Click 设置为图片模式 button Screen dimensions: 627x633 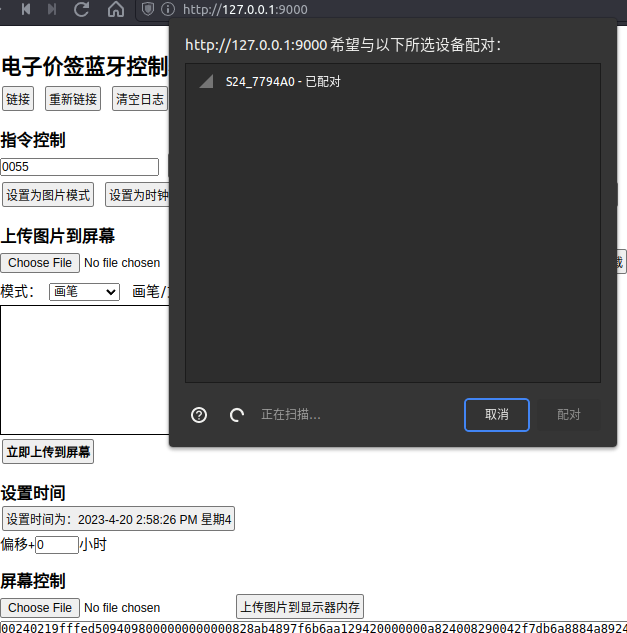[48, 195]
